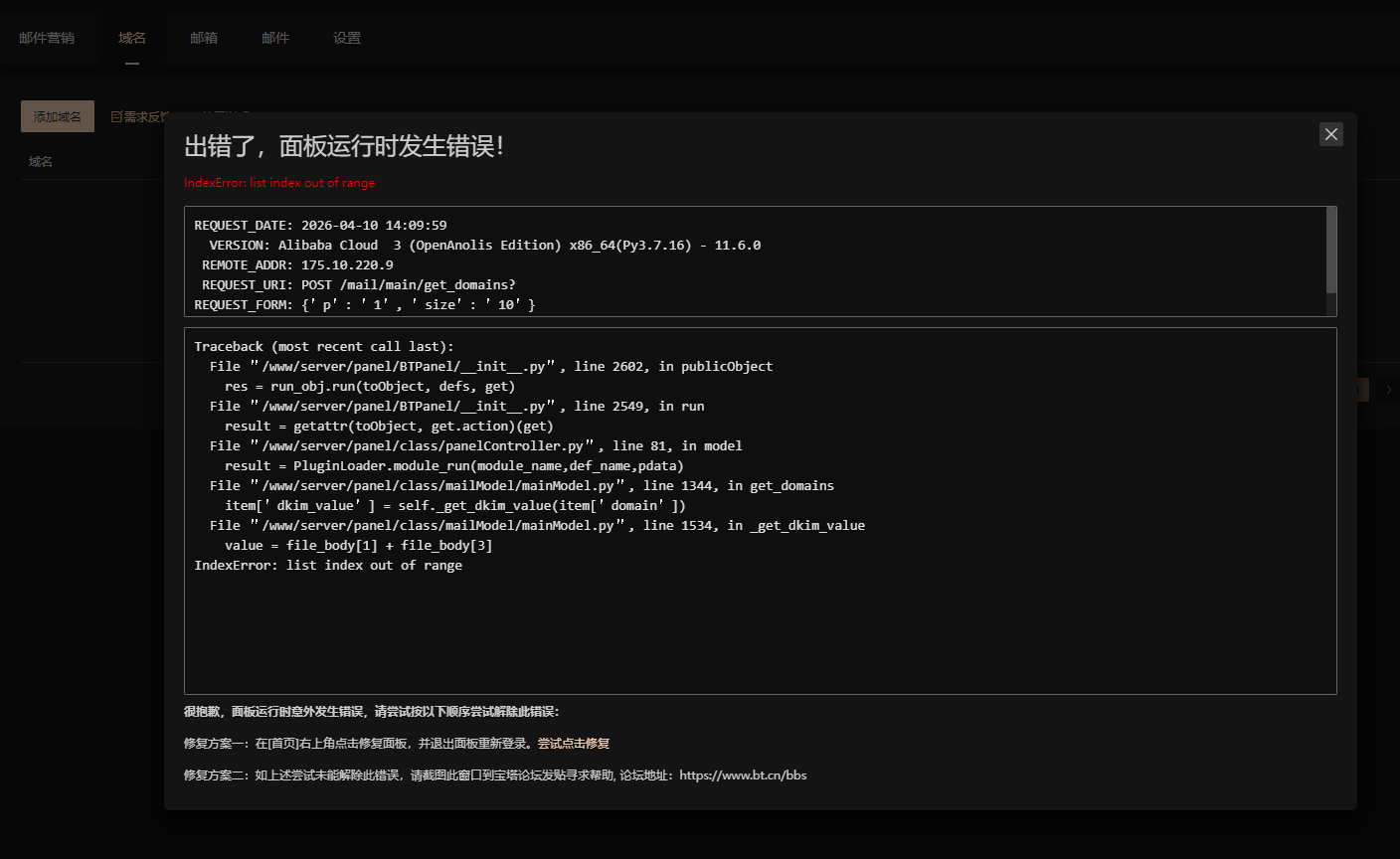
Task: Open the forum link https://www.bt.cn/bbs
Action: click(x=743, y=774)
